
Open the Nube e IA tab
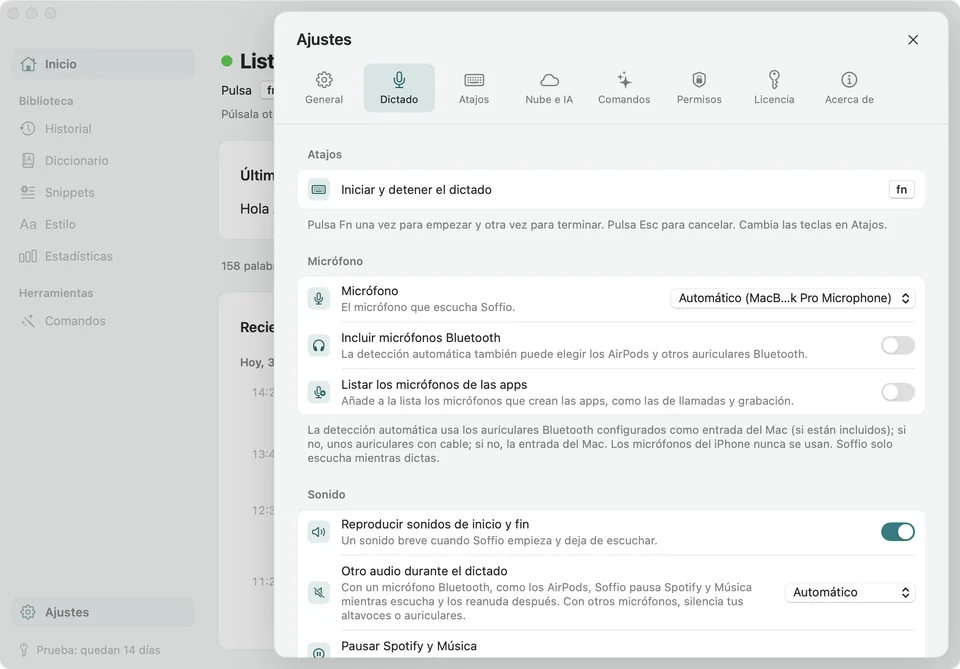pos(549,88)
